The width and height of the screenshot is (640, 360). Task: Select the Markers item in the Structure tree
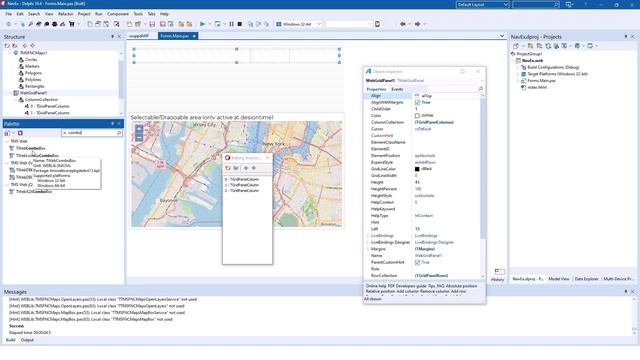coord(32,67)
